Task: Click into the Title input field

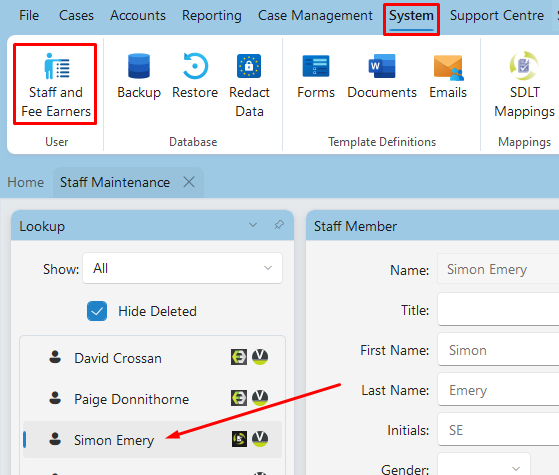Action: [498, 310]
